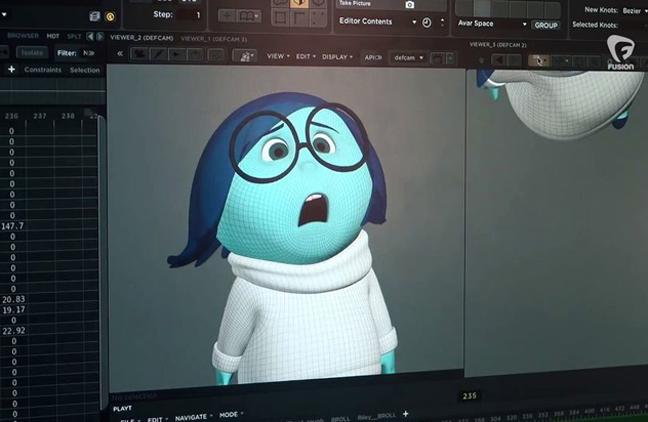This screenshot has height=422, width=648.
Task: Select the Selection tab
Action: 85,70
